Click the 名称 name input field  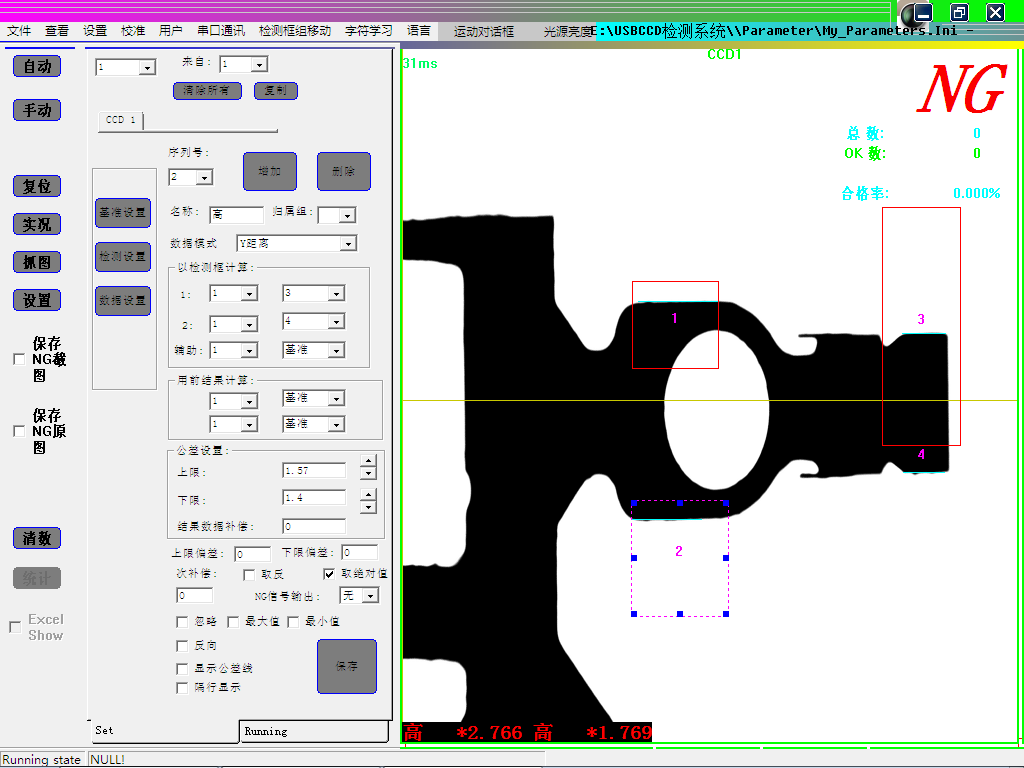point(236,213)
